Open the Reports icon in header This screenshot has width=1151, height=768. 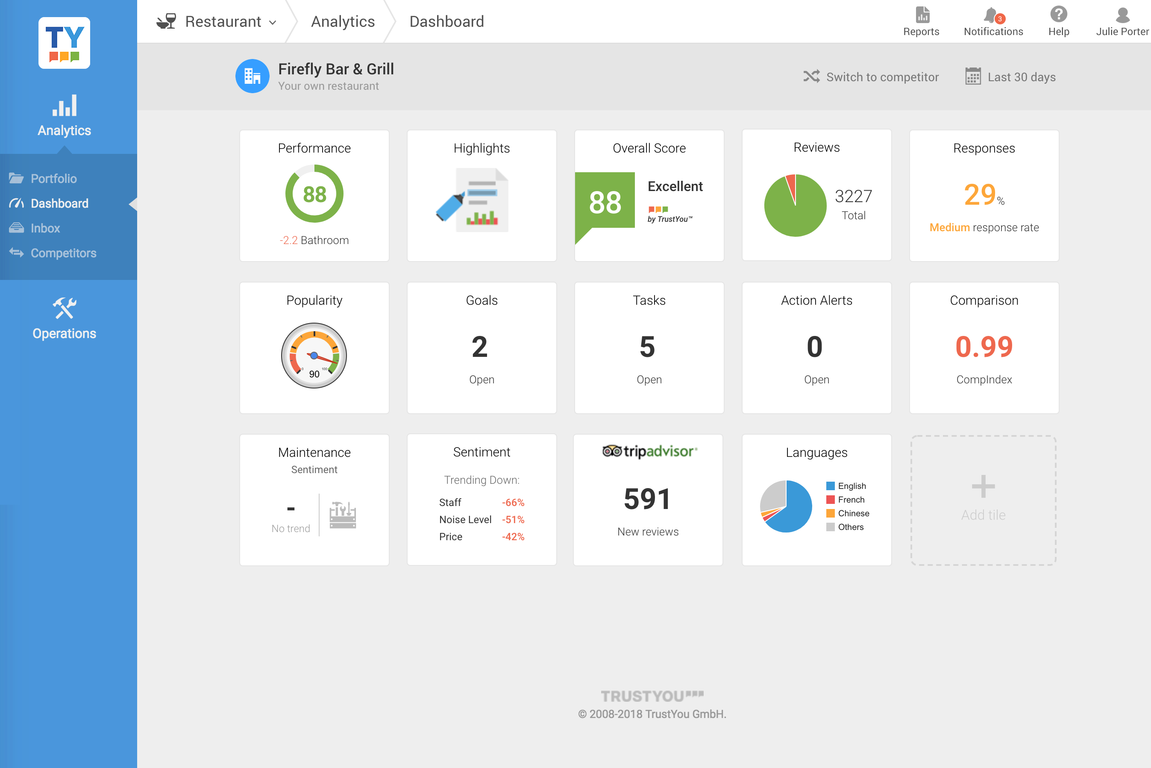click(921, 15)
